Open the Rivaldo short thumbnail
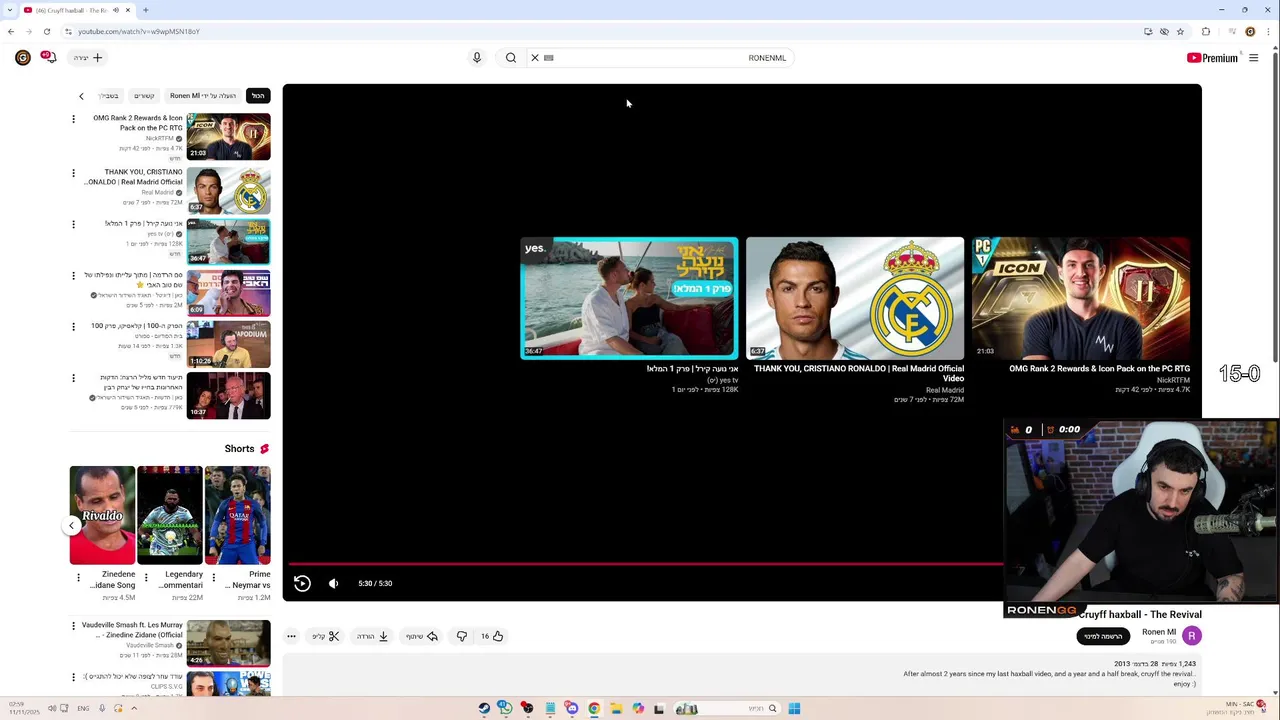The image size is (1280, 720). pos(102,515)
